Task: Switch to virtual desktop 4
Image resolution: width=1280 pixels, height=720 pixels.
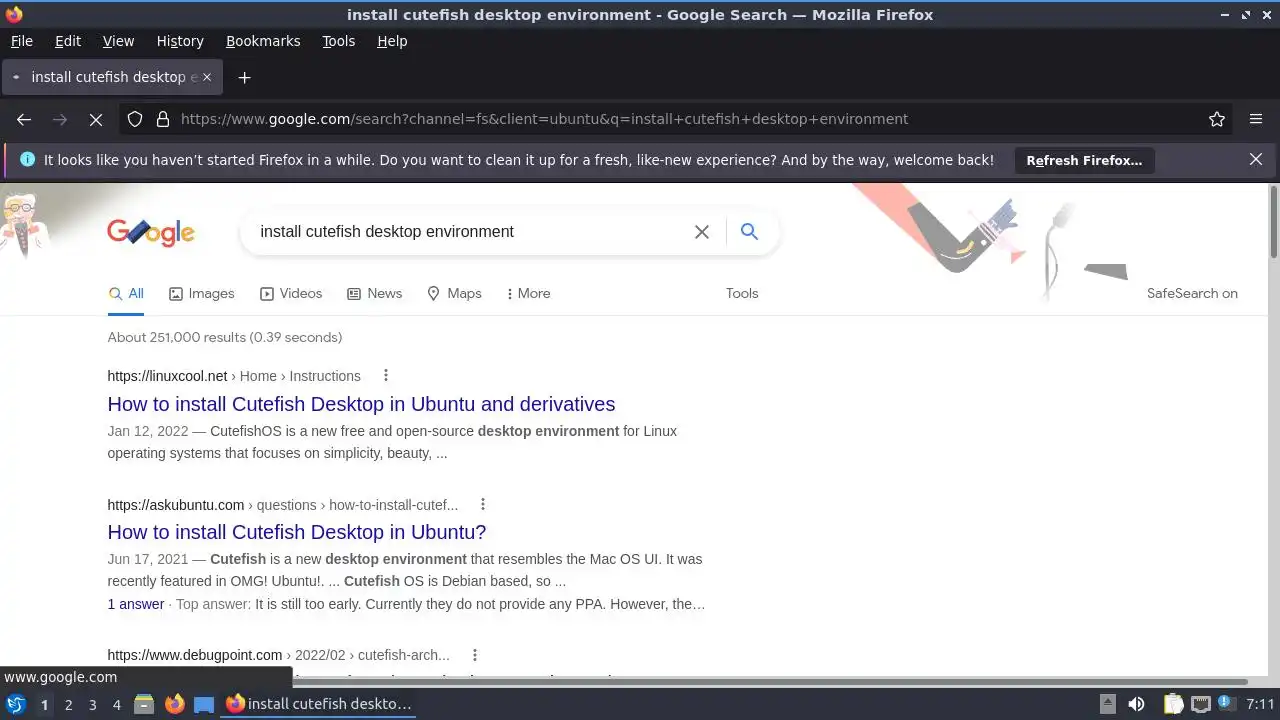Action: point(116,705)
